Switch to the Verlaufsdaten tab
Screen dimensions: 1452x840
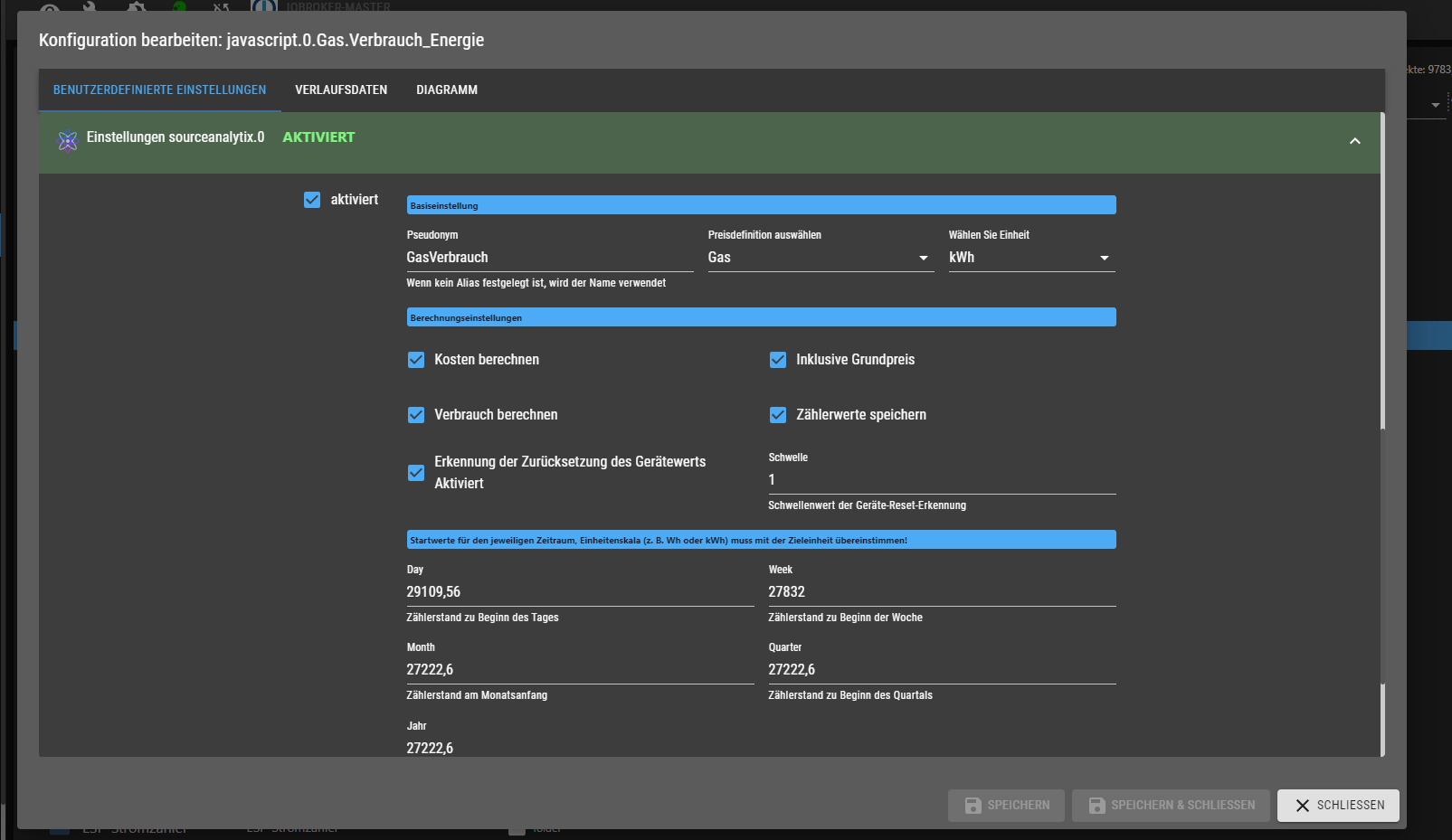click(x=341, y=90)
